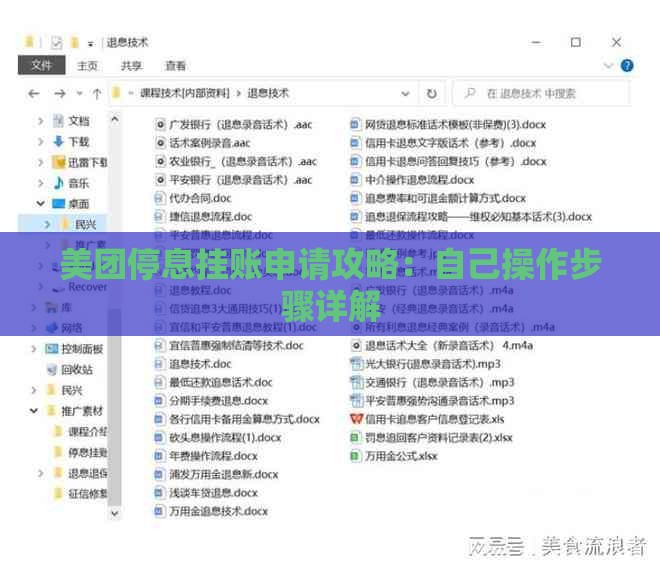Click the 下载 download arrow icon in tree
660x568 pixels.
(59, 141)
